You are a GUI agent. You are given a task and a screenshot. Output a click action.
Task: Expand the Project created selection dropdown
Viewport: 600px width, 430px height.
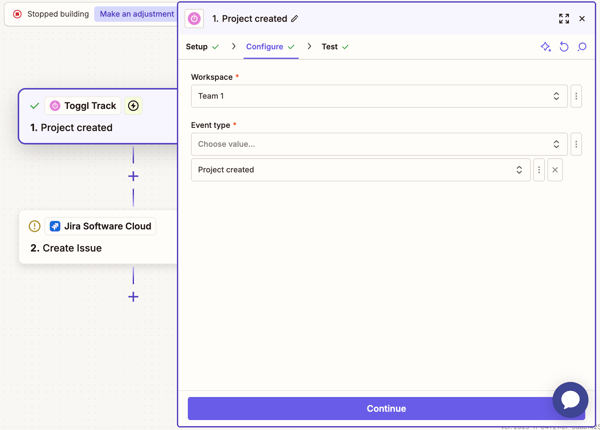(x=360, y=170)
